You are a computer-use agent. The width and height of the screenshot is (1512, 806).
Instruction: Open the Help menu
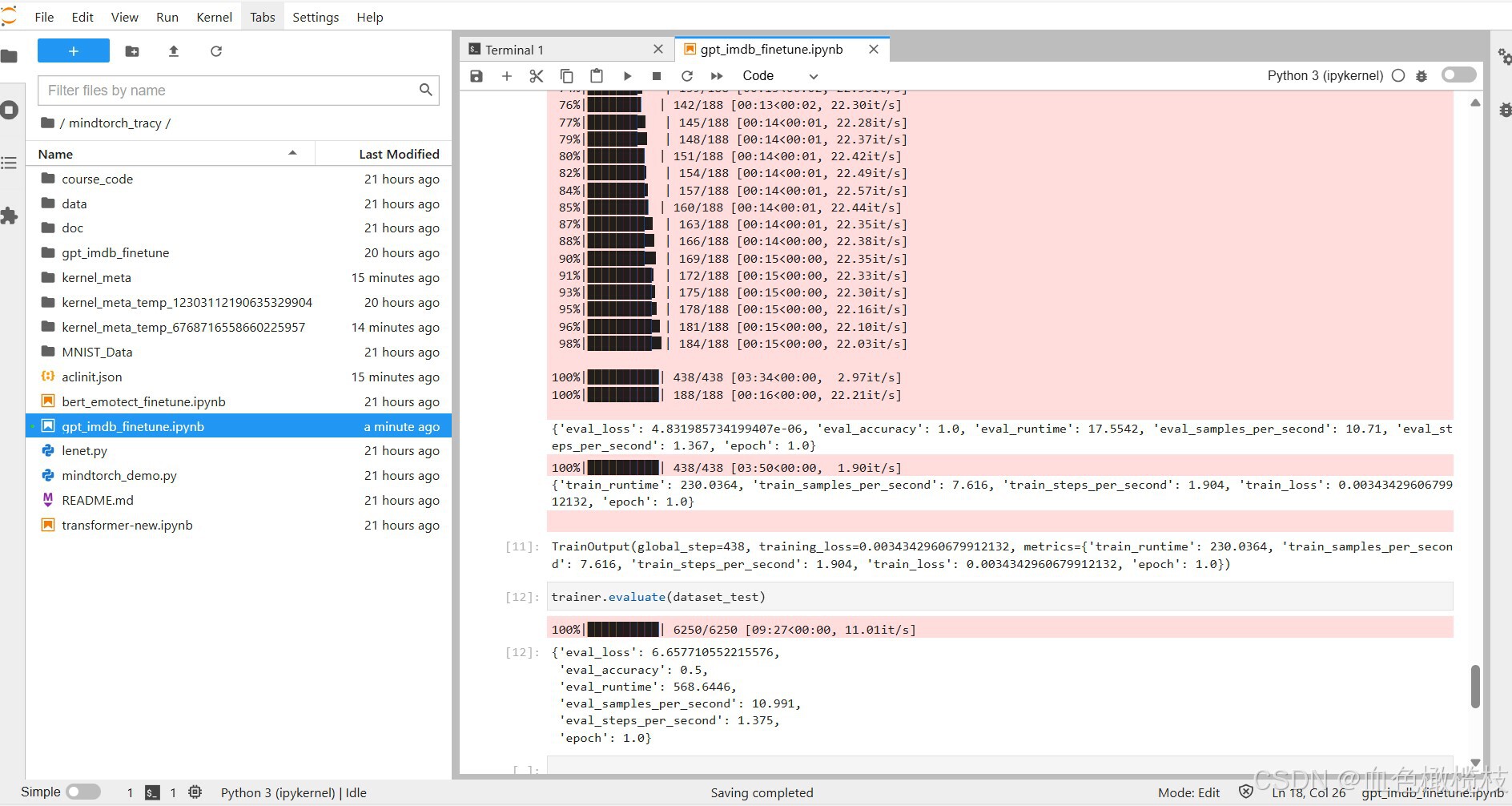tap(369, 17)
